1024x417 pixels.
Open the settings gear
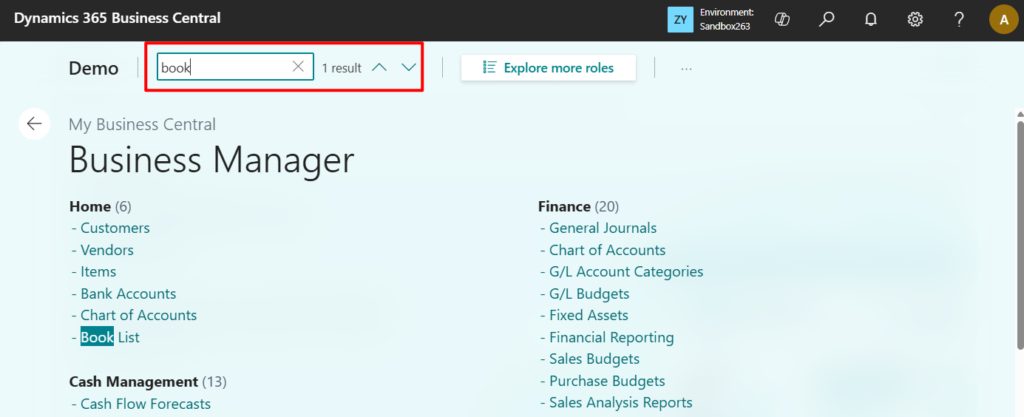(914, 19)
